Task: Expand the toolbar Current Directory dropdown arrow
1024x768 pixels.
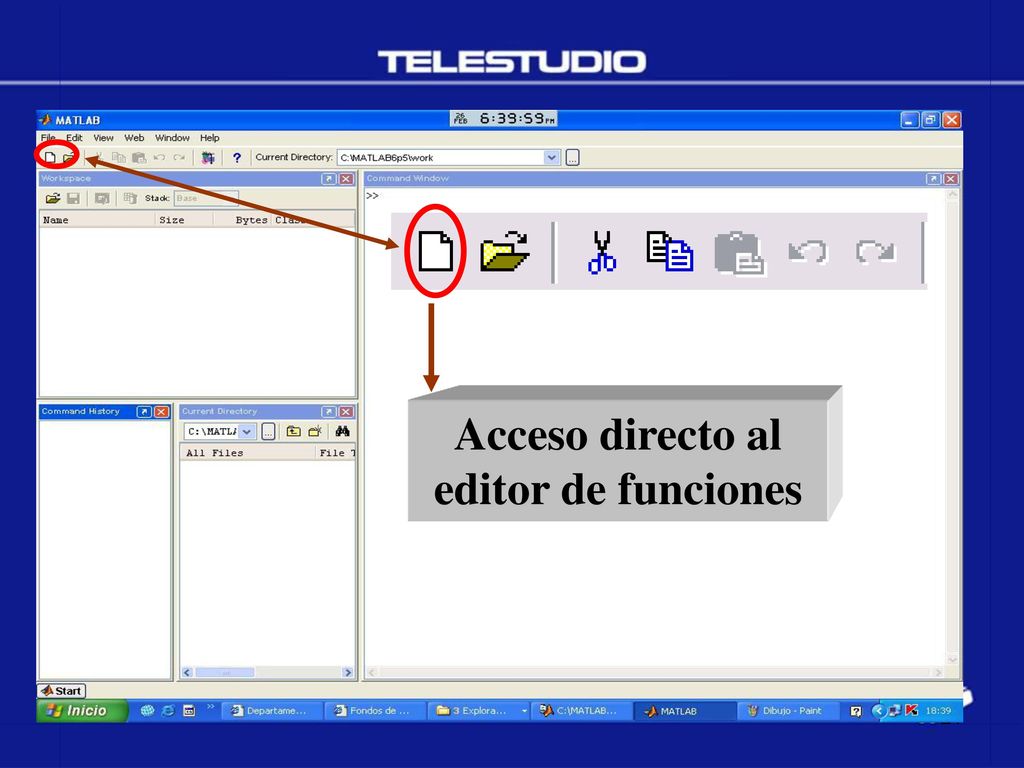Action: tap(552, 157)
